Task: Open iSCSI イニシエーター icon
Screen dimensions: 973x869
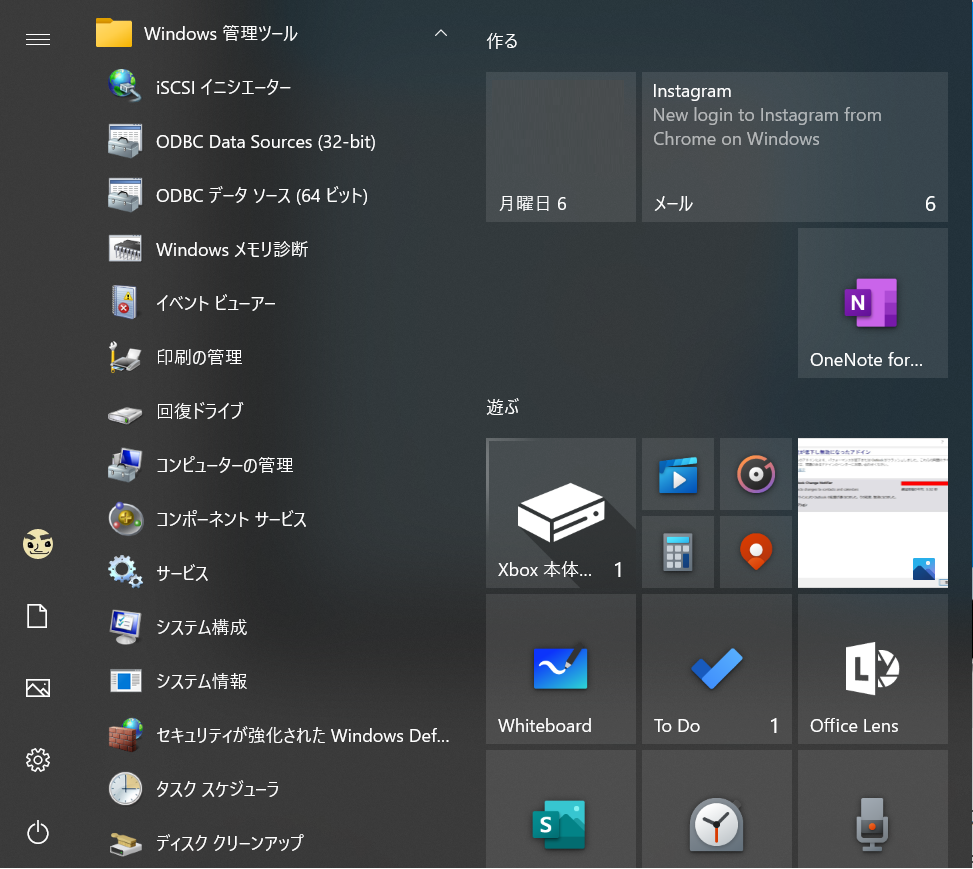Action: coord(125,86)
